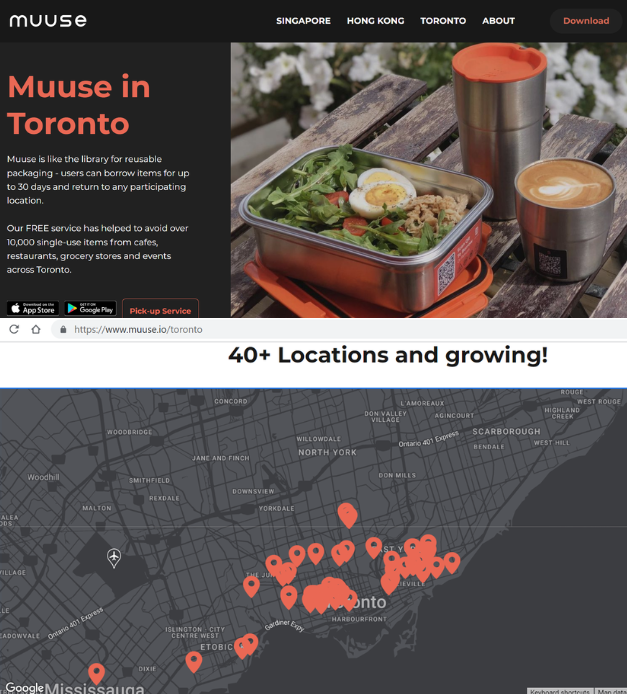Click the 'Muuse in Toronto' heading

point(79,104)
